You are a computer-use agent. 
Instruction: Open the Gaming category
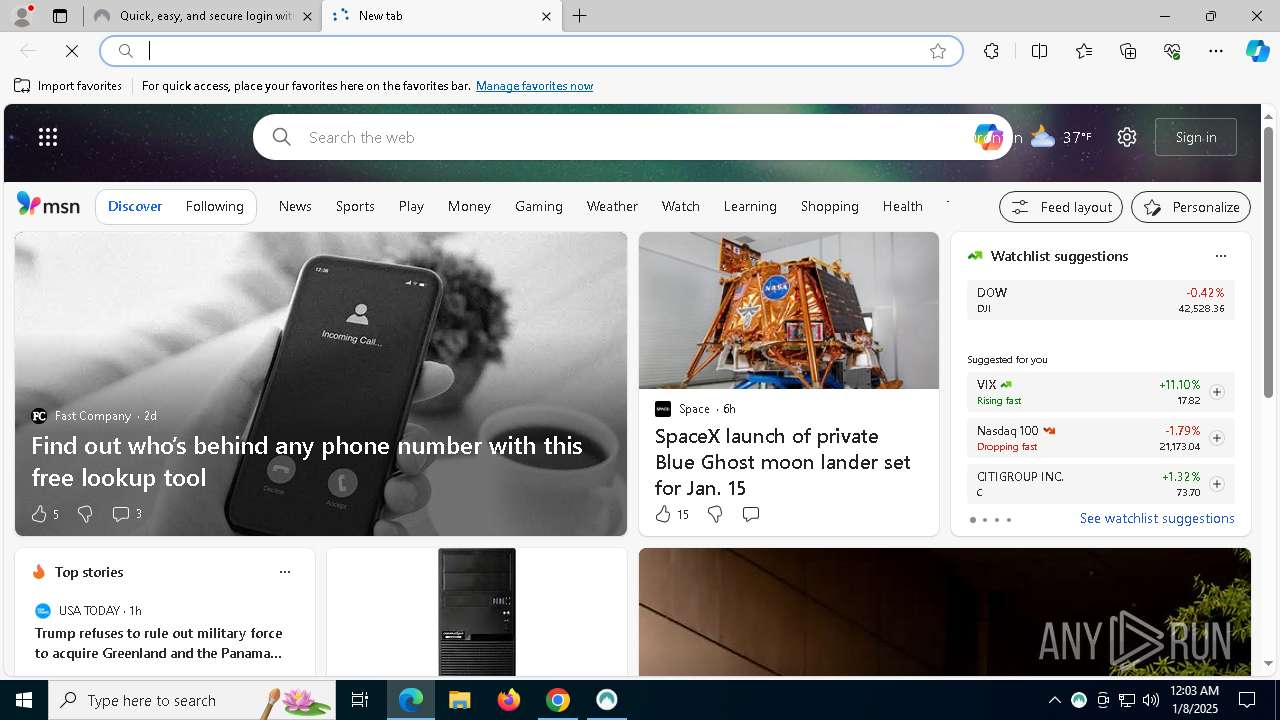click(x=539, y=206)
